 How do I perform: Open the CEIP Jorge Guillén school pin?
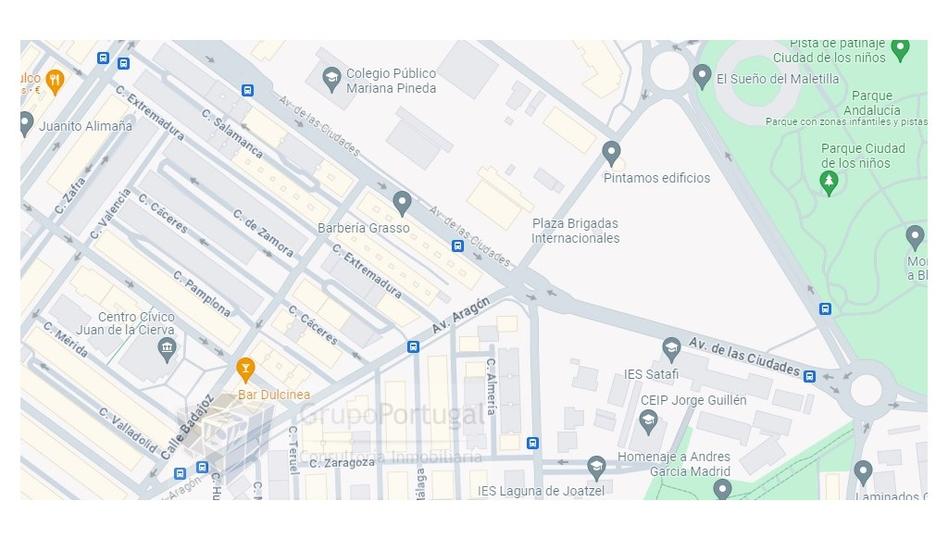point(648,422)
